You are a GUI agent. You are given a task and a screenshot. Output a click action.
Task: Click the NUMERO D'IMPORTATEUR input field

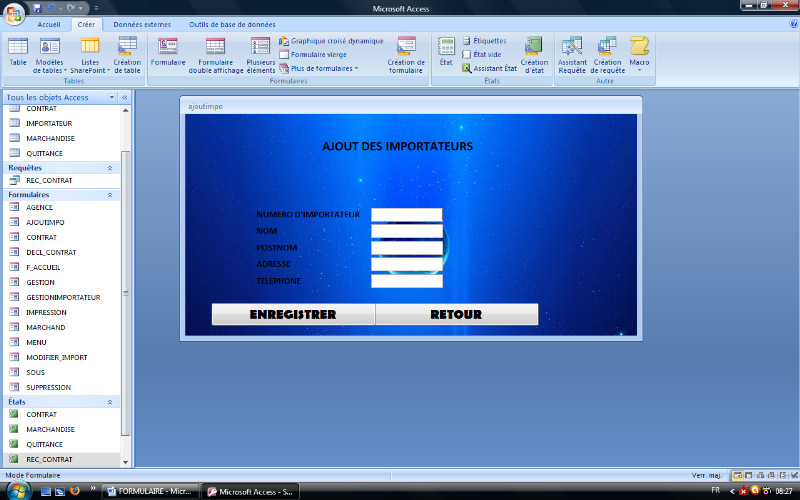(x=407, y=215)
